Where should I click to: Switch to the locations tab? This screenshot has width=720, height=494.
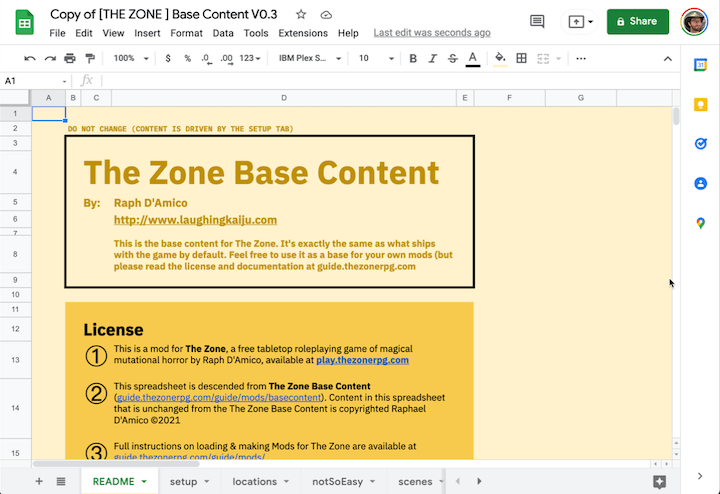(x=254, y=482)
